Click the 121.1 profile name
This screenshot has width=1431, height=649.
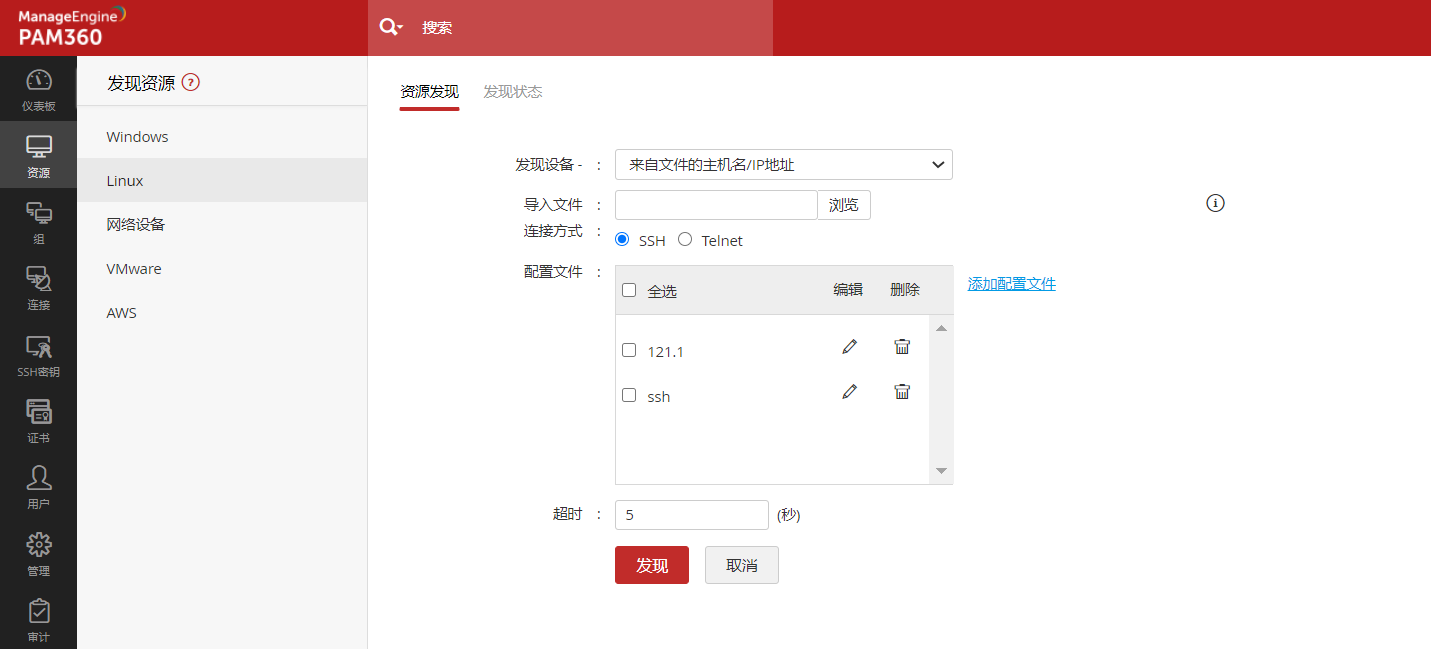pyautogui.click(x=666, y=352)
